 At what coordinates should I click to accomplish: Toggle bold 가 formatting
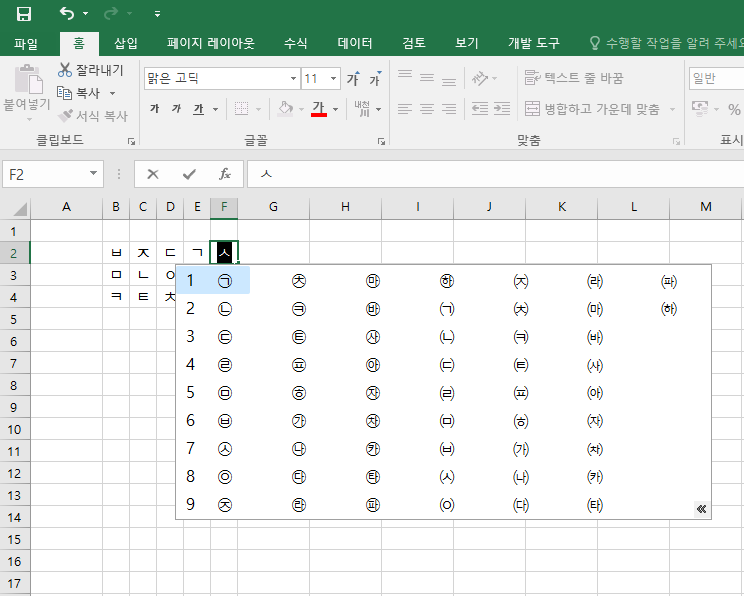tap(154, 109)
